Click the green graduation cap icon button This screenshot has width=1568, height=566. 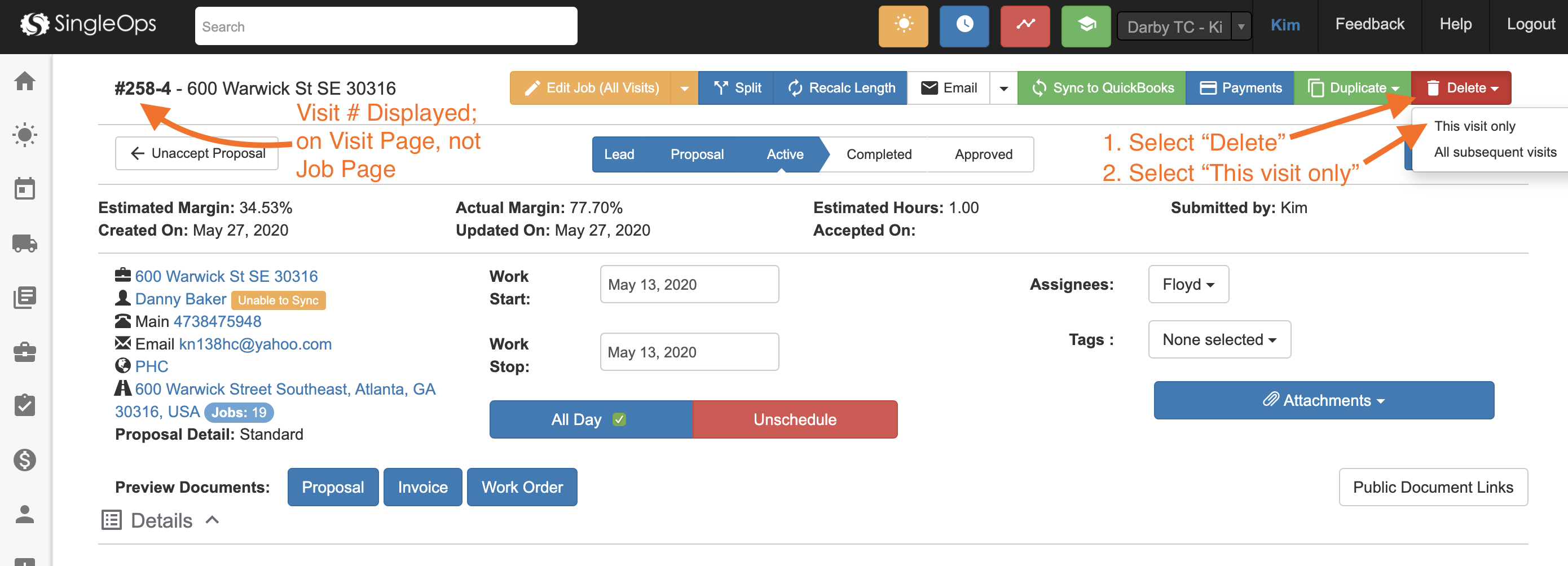(1085, 26)
